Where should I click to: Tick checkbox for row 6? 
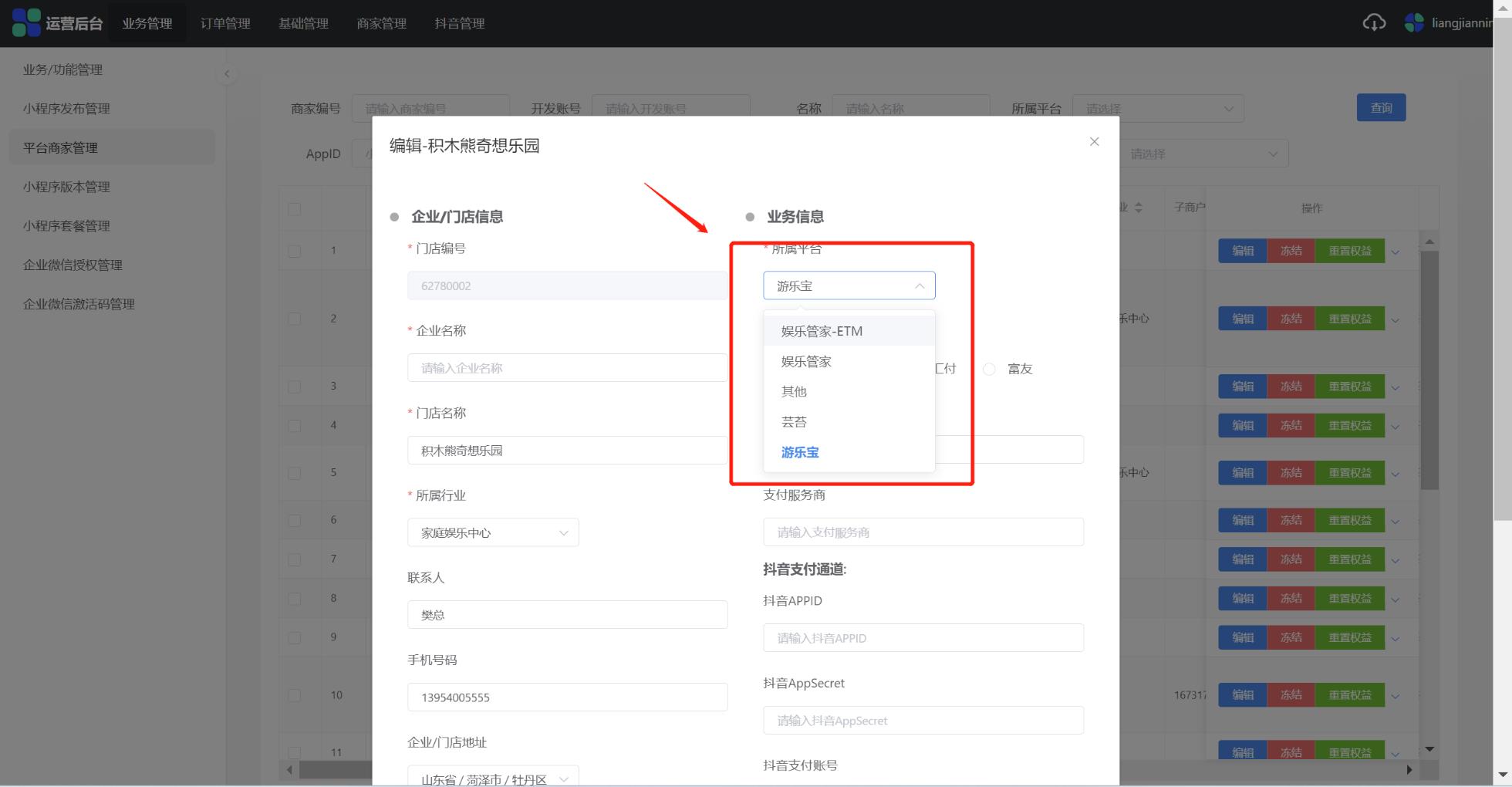pyautogui.click(x=295, y=520)
